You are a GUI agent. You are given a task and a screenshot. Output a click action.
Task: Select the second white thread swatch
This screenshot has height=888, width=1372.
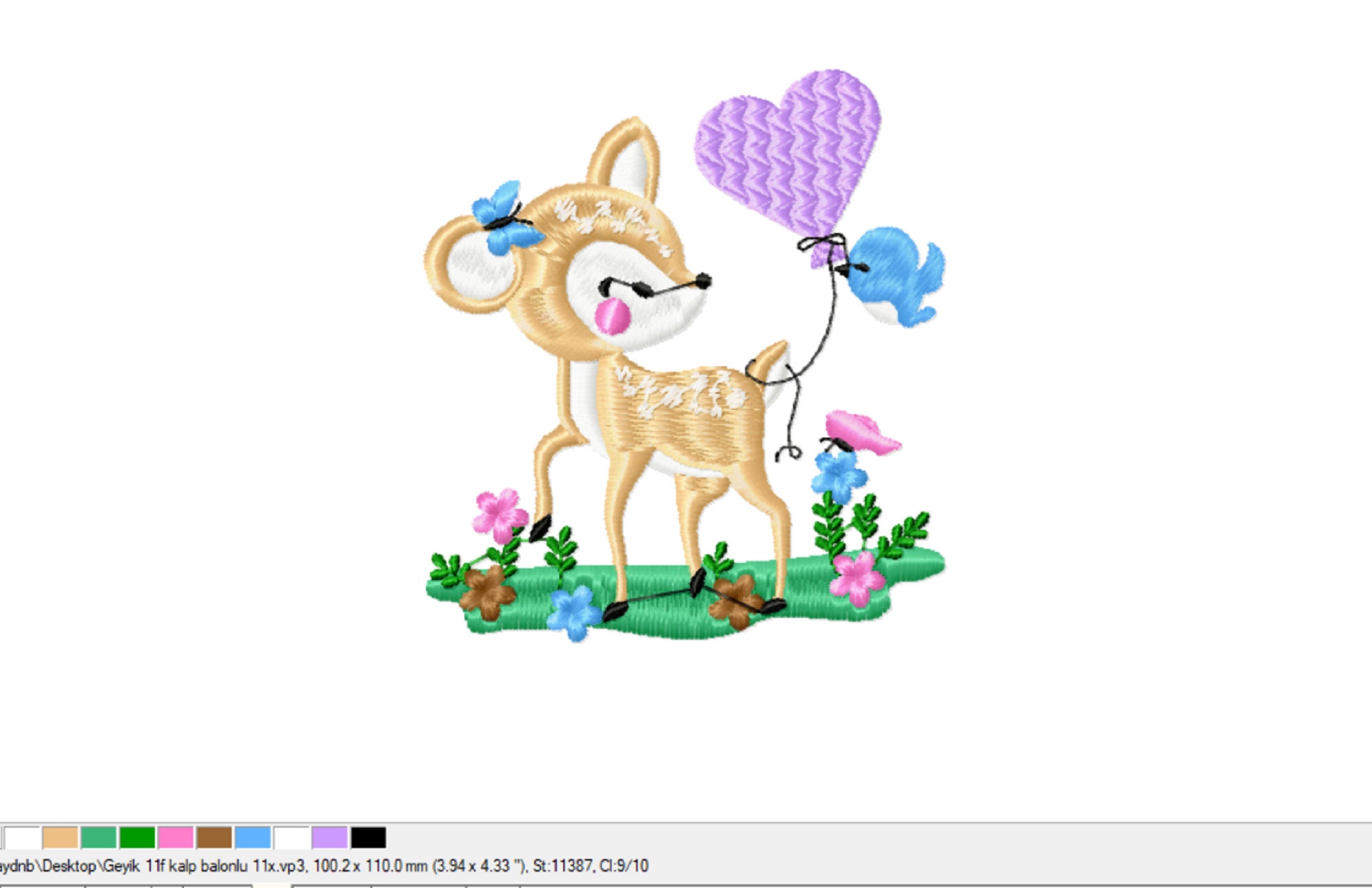[292, 837]
